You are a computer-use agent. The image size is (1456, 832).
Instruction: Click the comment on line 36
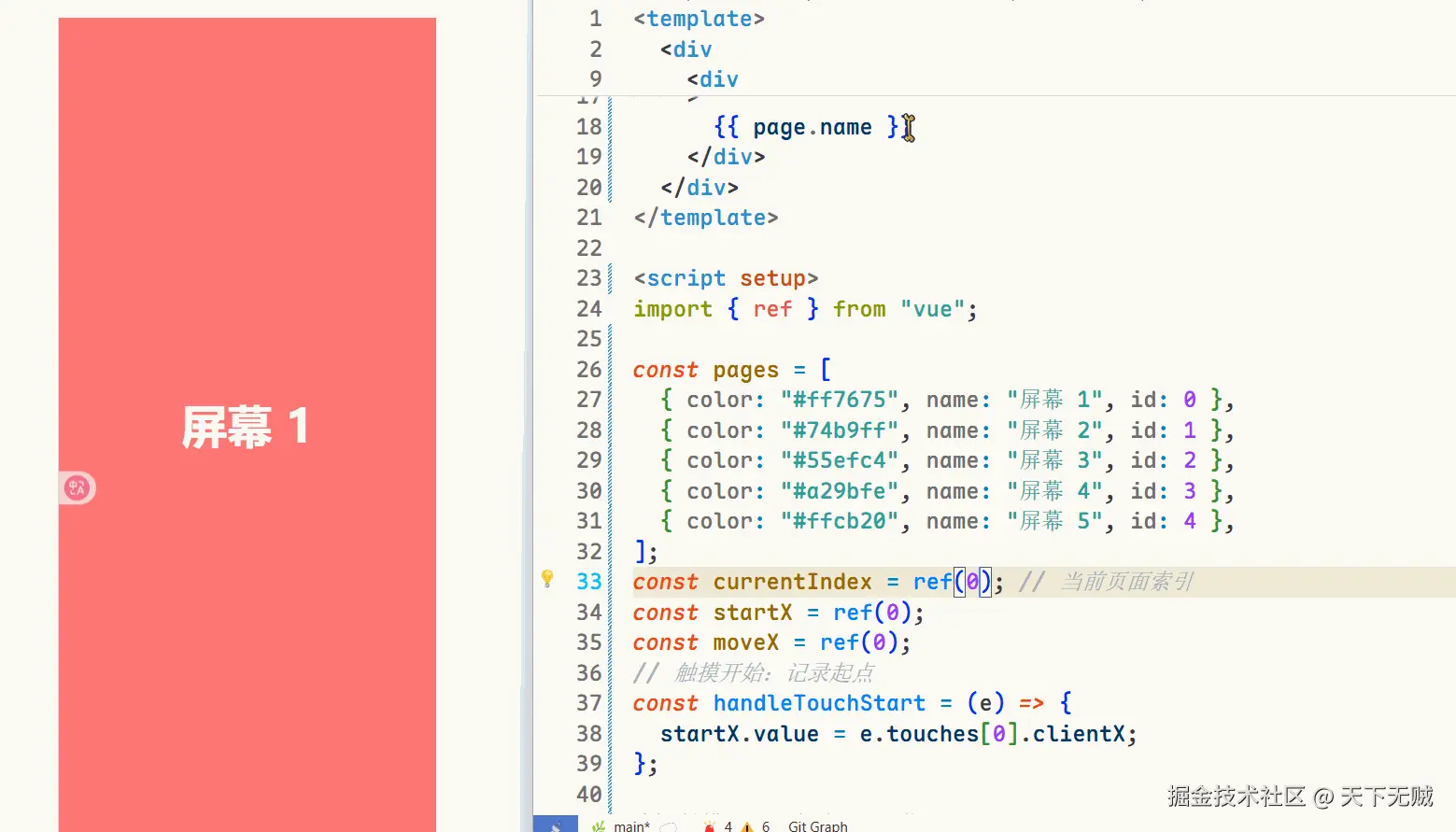pyautogui.click(x=753, y=673)
